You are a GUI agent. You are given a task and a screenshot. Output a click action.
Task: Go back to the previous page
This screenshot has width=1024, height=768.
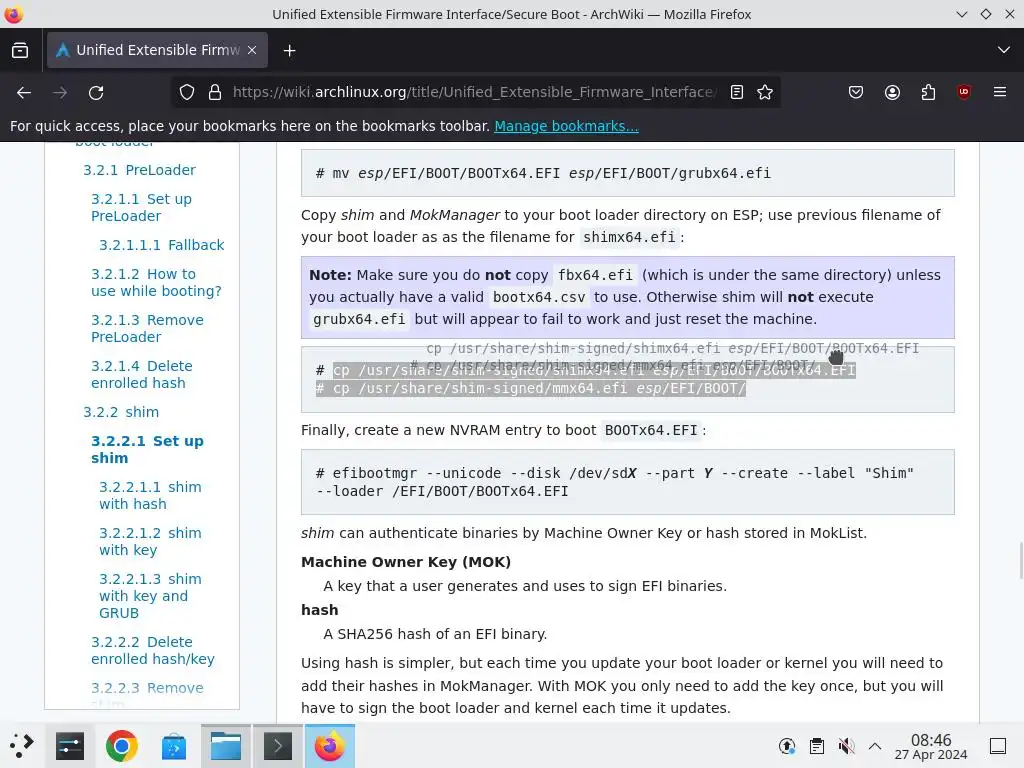click(24, 93)
